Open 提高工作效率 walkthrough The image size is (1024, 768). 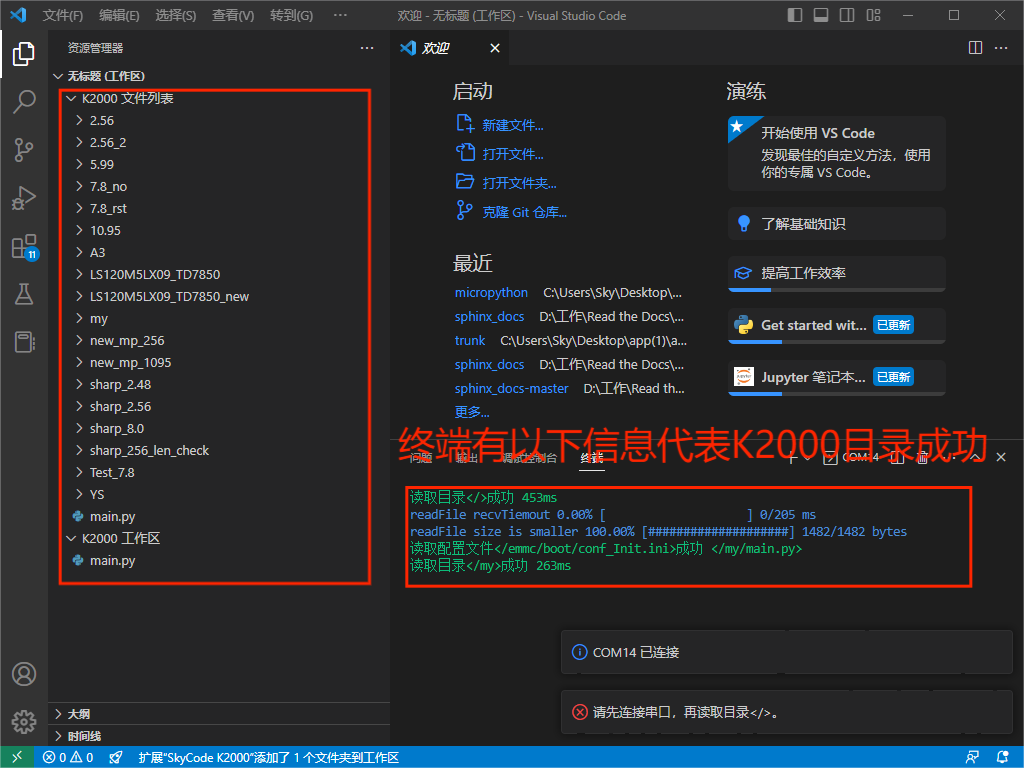point(837,274)
